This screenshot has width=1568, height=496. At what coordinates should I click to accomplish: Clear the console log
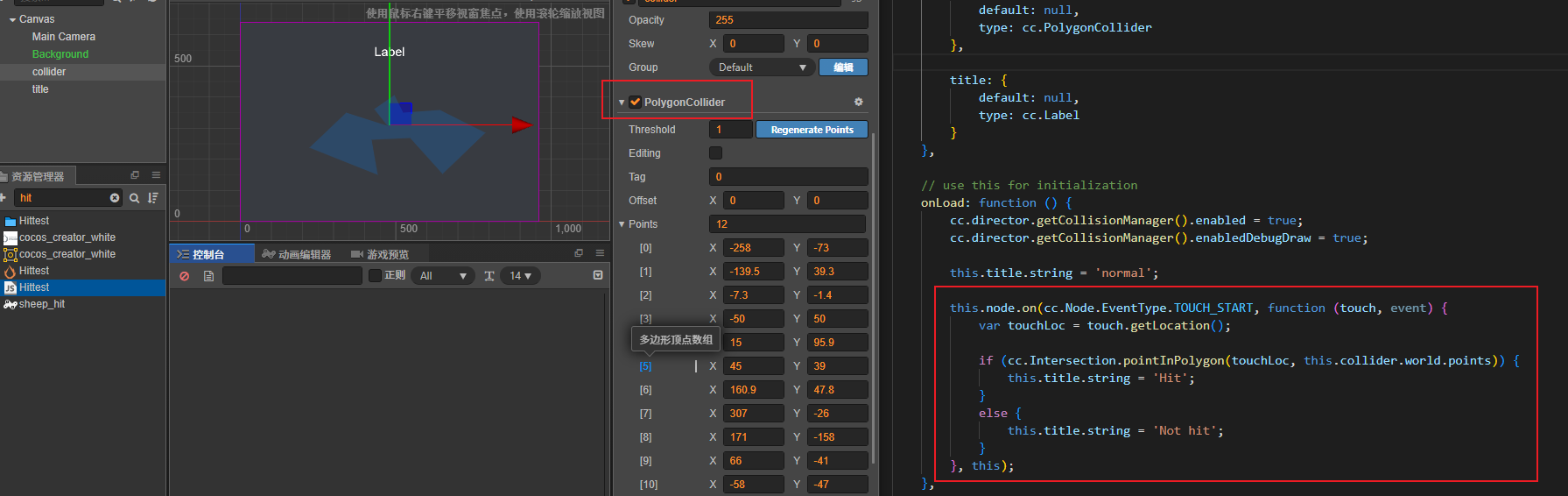point(184,276)
